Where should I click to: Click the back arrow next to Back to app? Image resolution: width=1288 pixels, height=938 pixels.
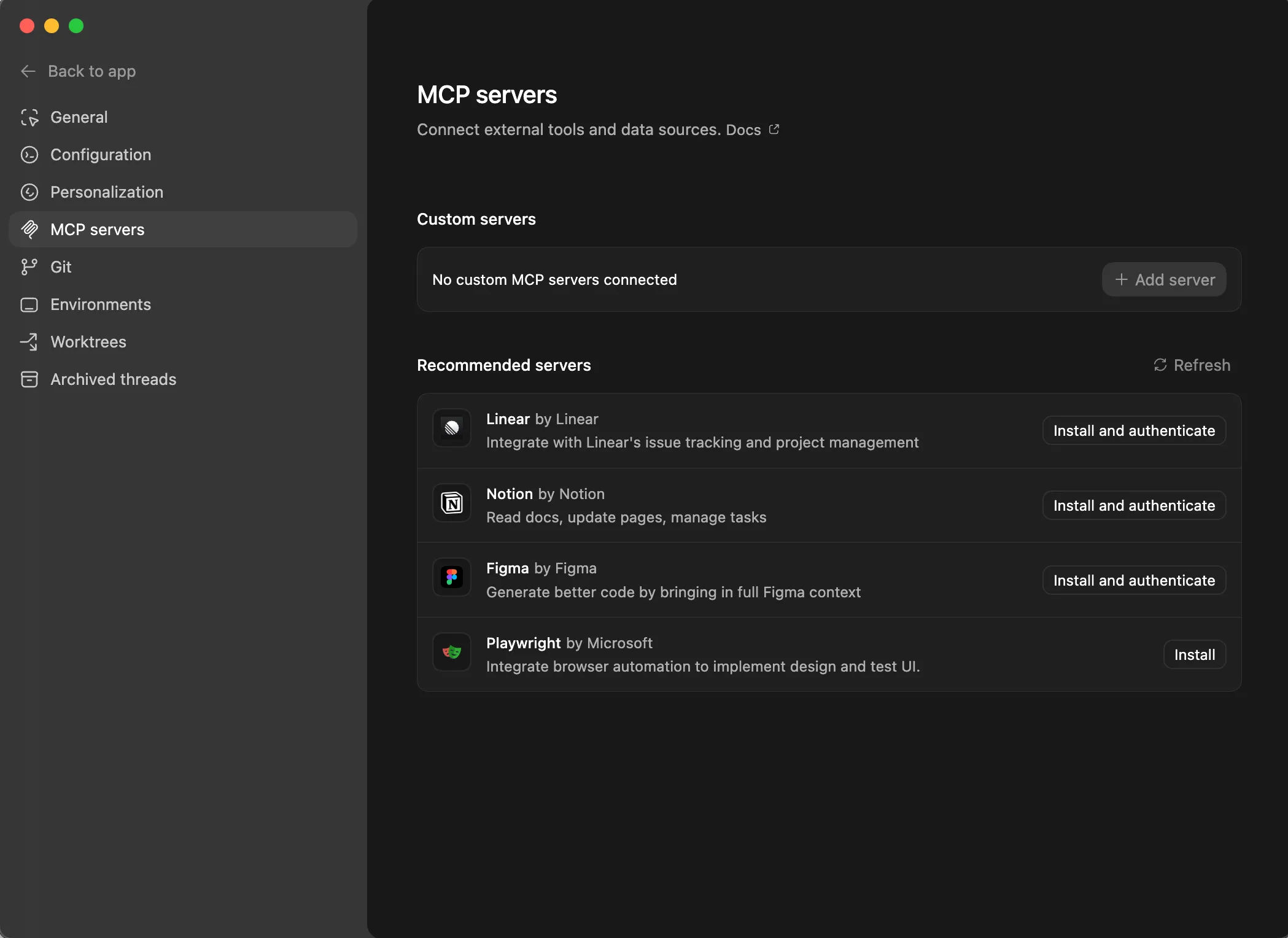coord(28,71)
